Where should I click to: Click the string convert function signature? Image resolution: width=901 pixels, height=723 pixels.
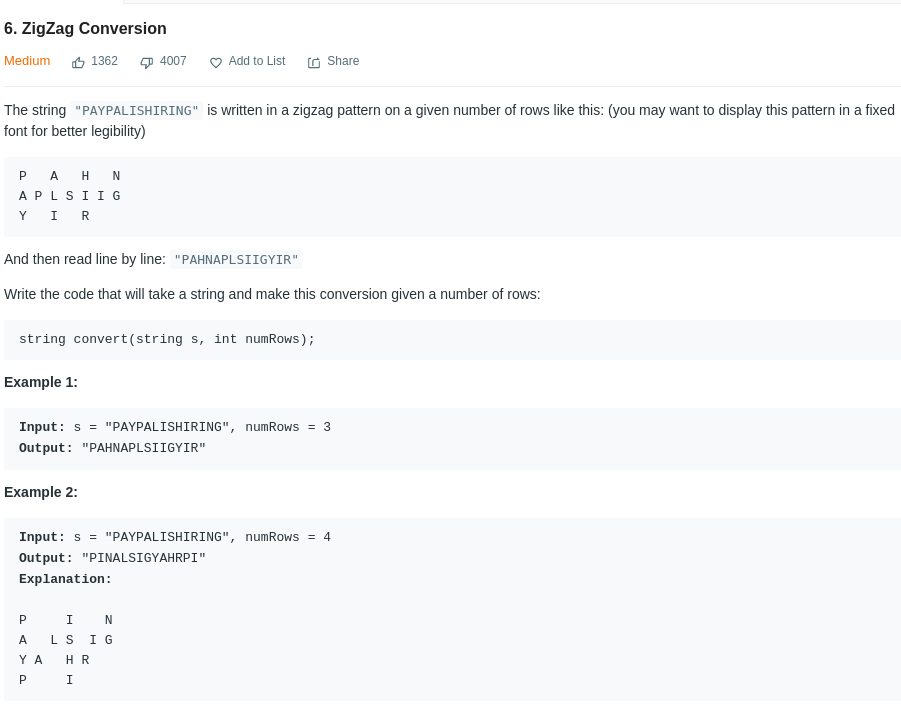(167, 339)
